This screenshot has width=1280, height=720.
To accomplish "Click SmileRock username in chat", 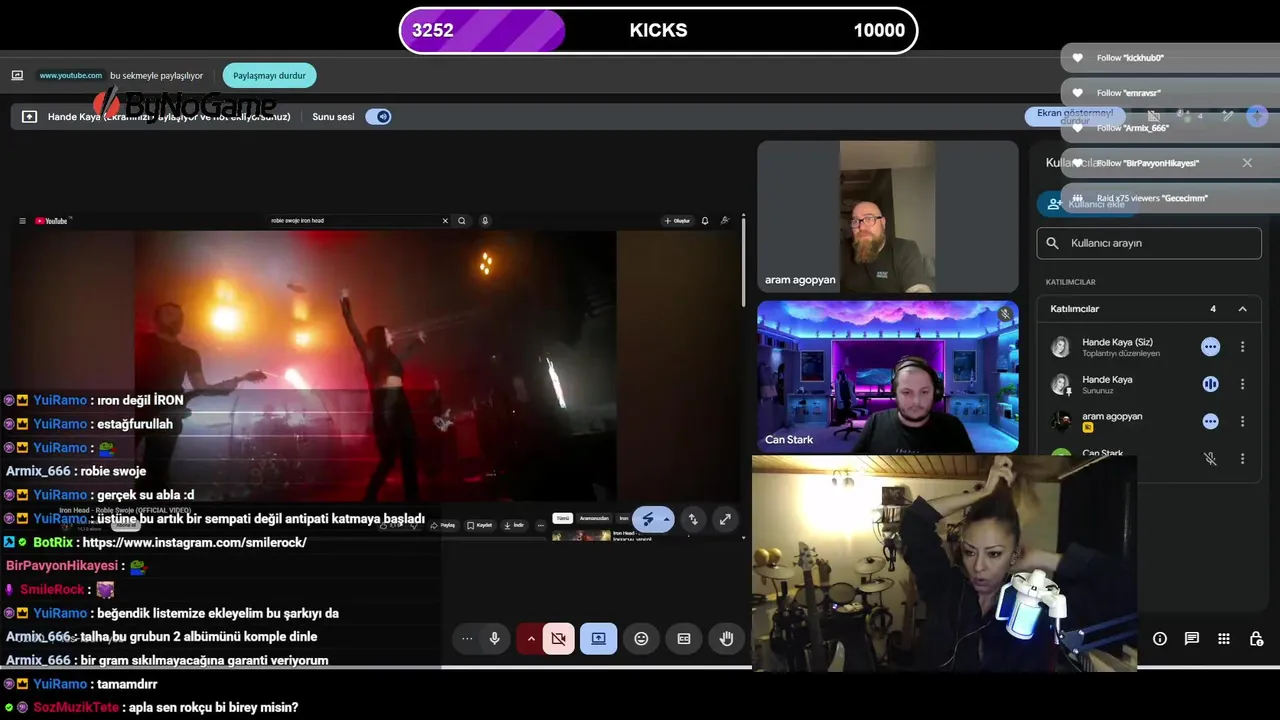I will 52,590.
